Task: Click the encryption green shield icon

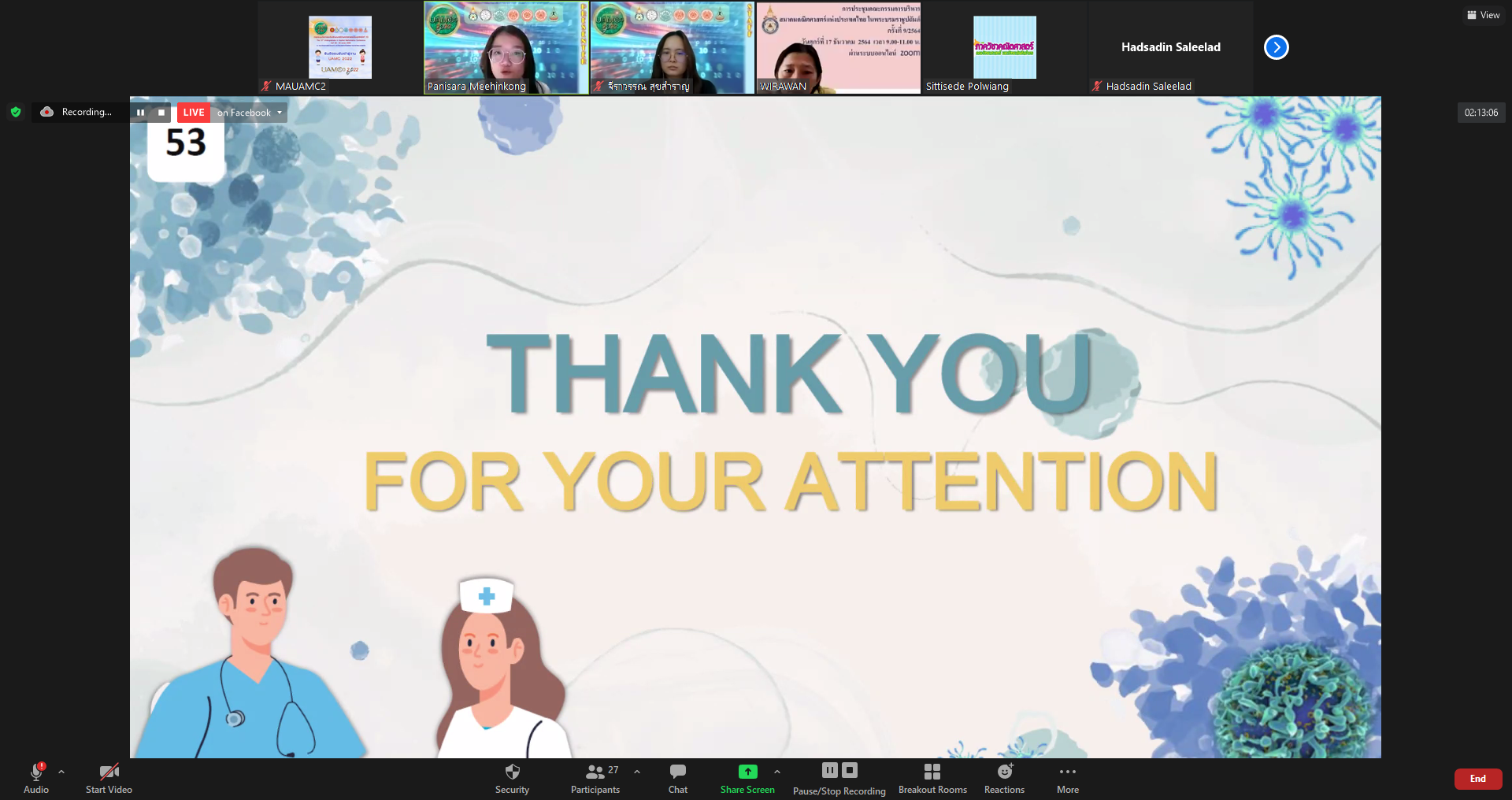Action: [16, 112]
